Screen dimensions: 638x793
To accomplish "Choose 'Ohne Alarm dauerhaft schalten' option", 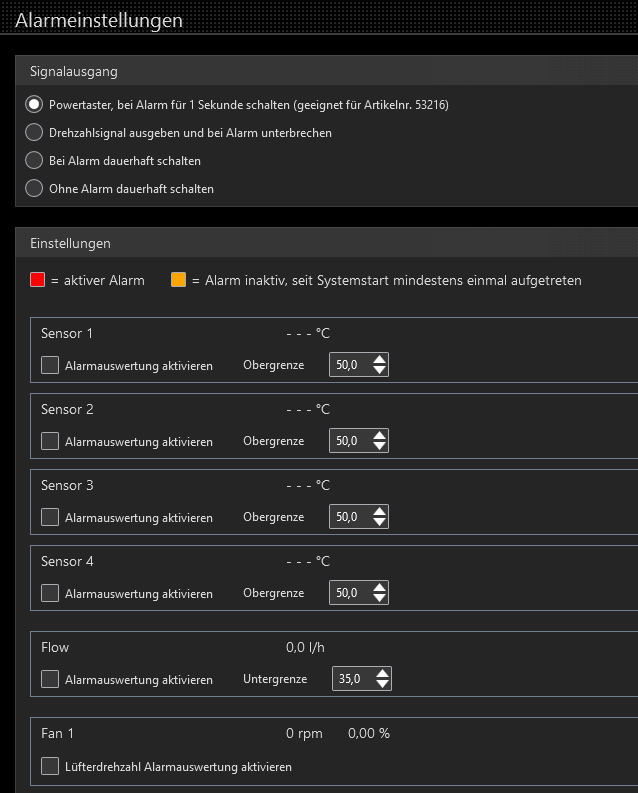I will point(34,188).
